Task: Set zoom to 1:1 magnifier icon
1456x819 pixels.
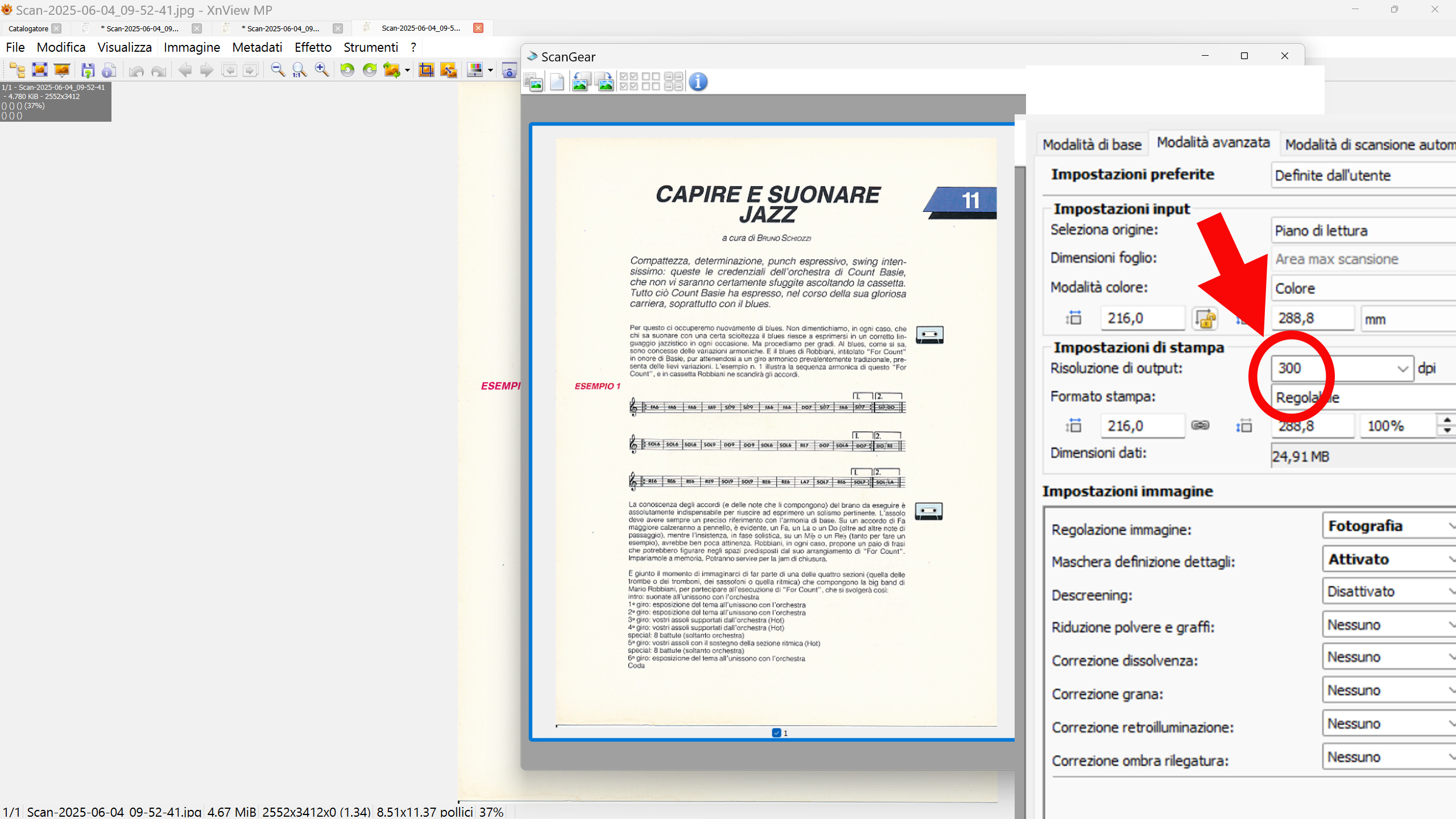Action: [x=299, y=70]
